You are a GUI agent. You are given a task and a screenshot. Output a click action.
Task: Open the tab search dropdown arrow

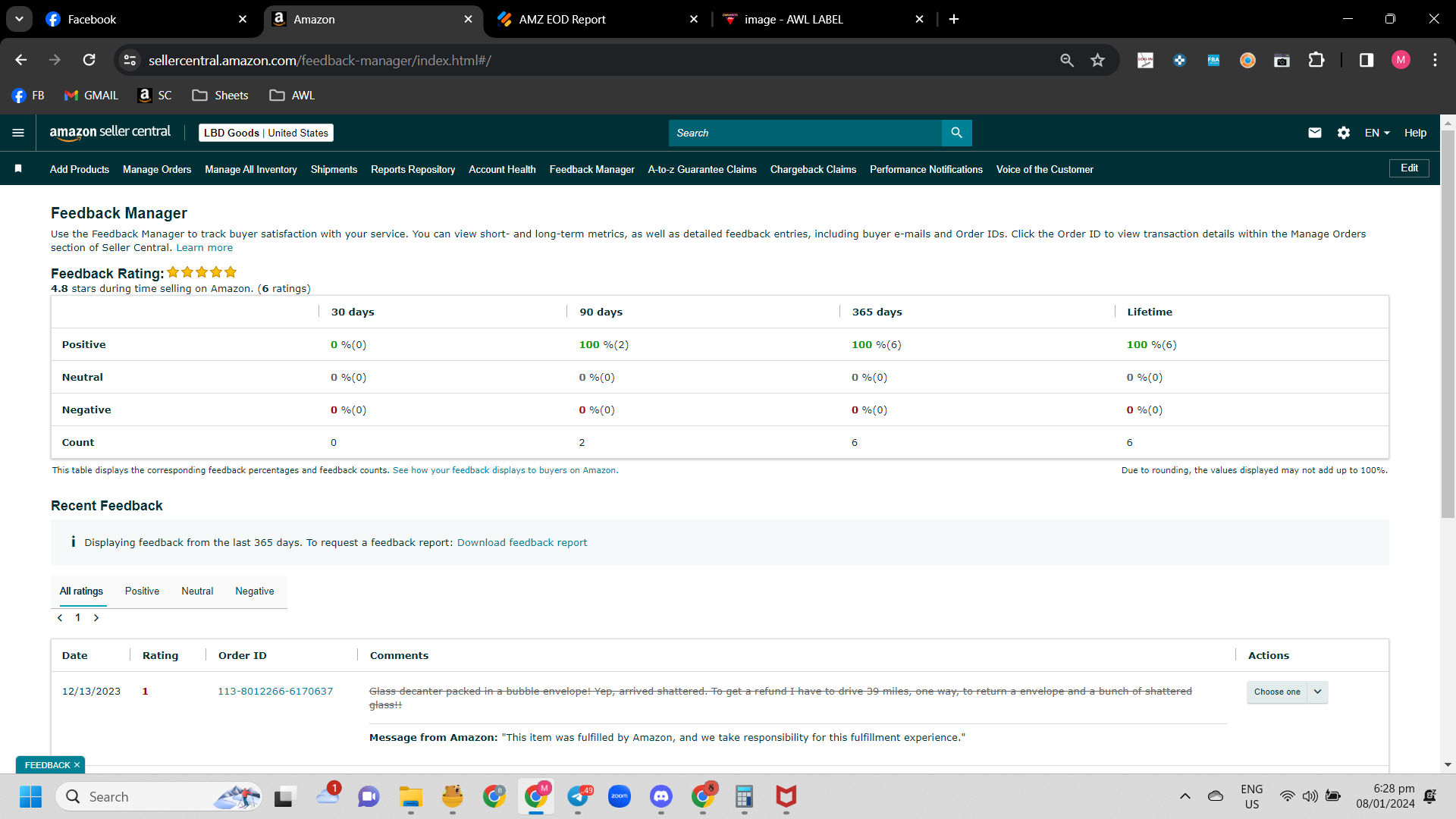19,19
